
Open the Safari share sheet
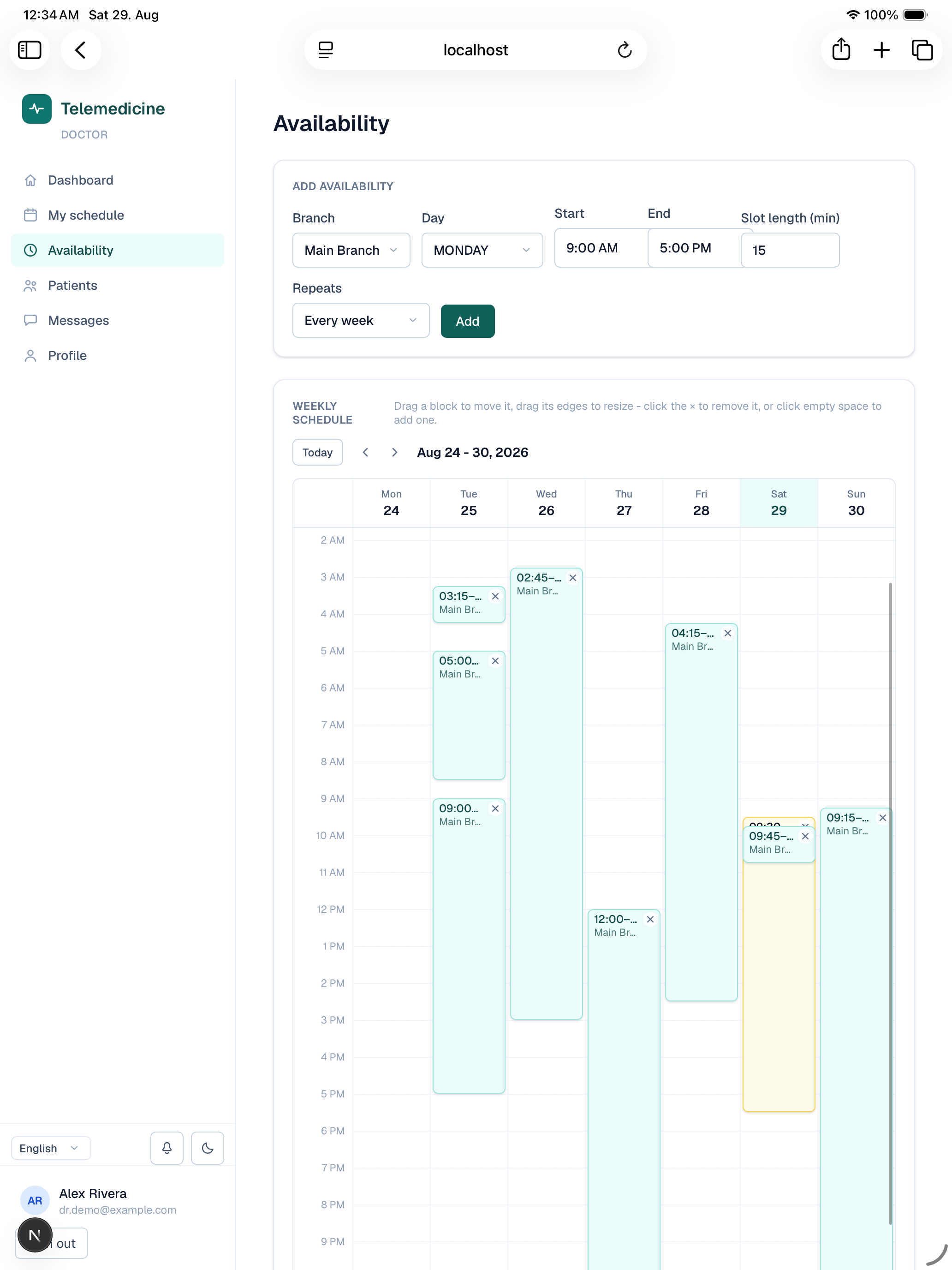(x=841, y=50)
